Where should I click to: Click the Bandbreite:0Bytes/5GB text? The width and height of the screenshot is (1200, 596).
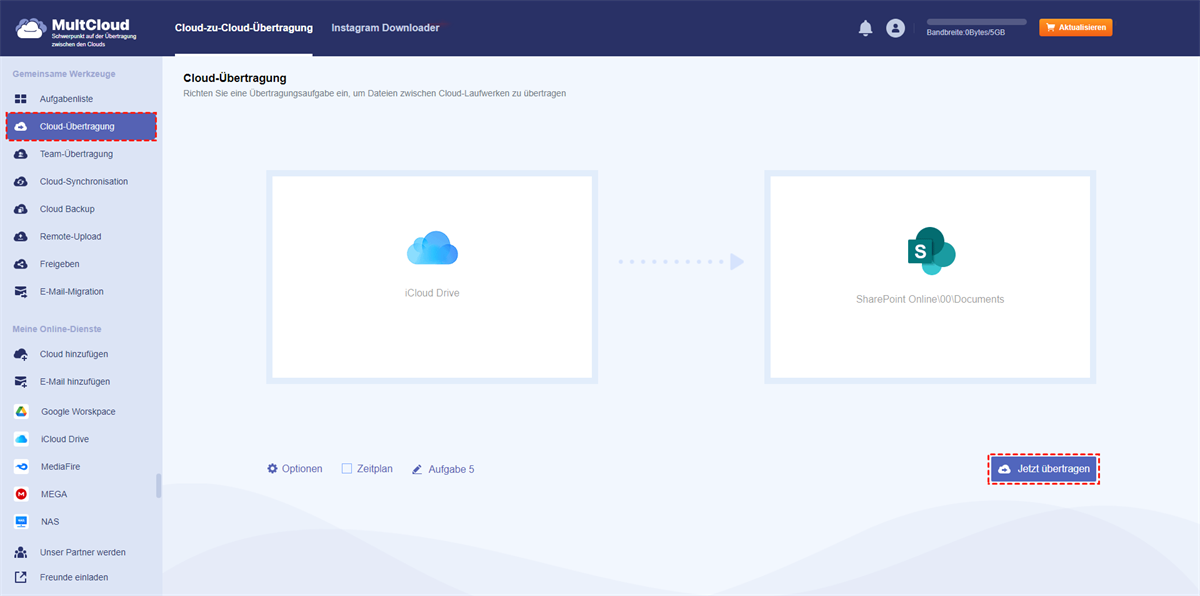pos(966,33)
